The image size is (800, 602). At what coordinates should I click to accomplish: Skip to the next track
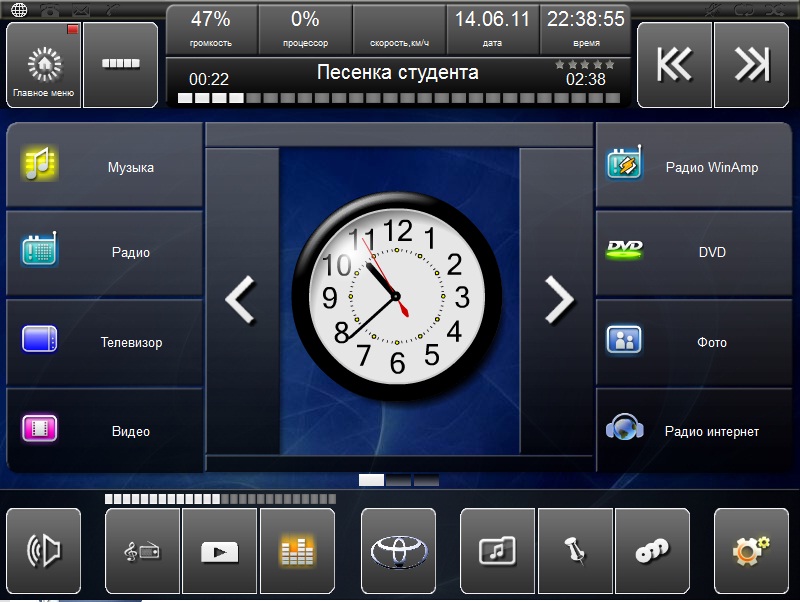click(x=752, y=65)
